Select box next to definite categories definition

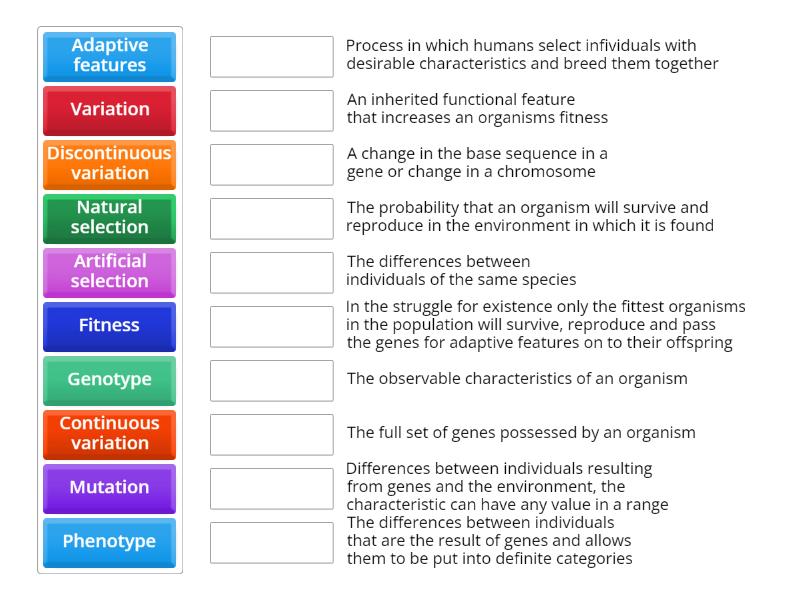click(272, 543)
